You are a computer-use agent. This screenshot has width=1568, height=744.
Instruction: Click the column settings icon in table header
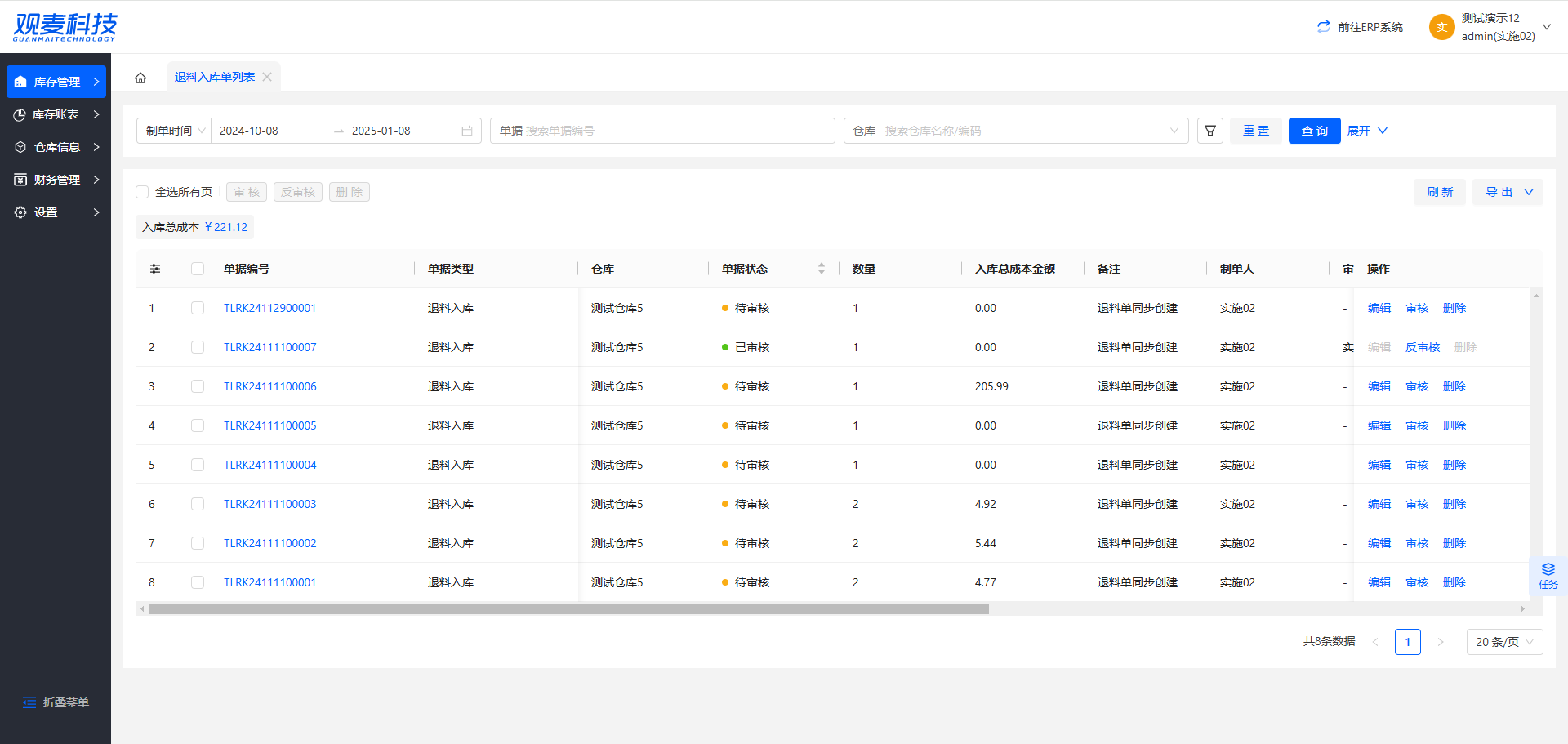pos(155,269)
